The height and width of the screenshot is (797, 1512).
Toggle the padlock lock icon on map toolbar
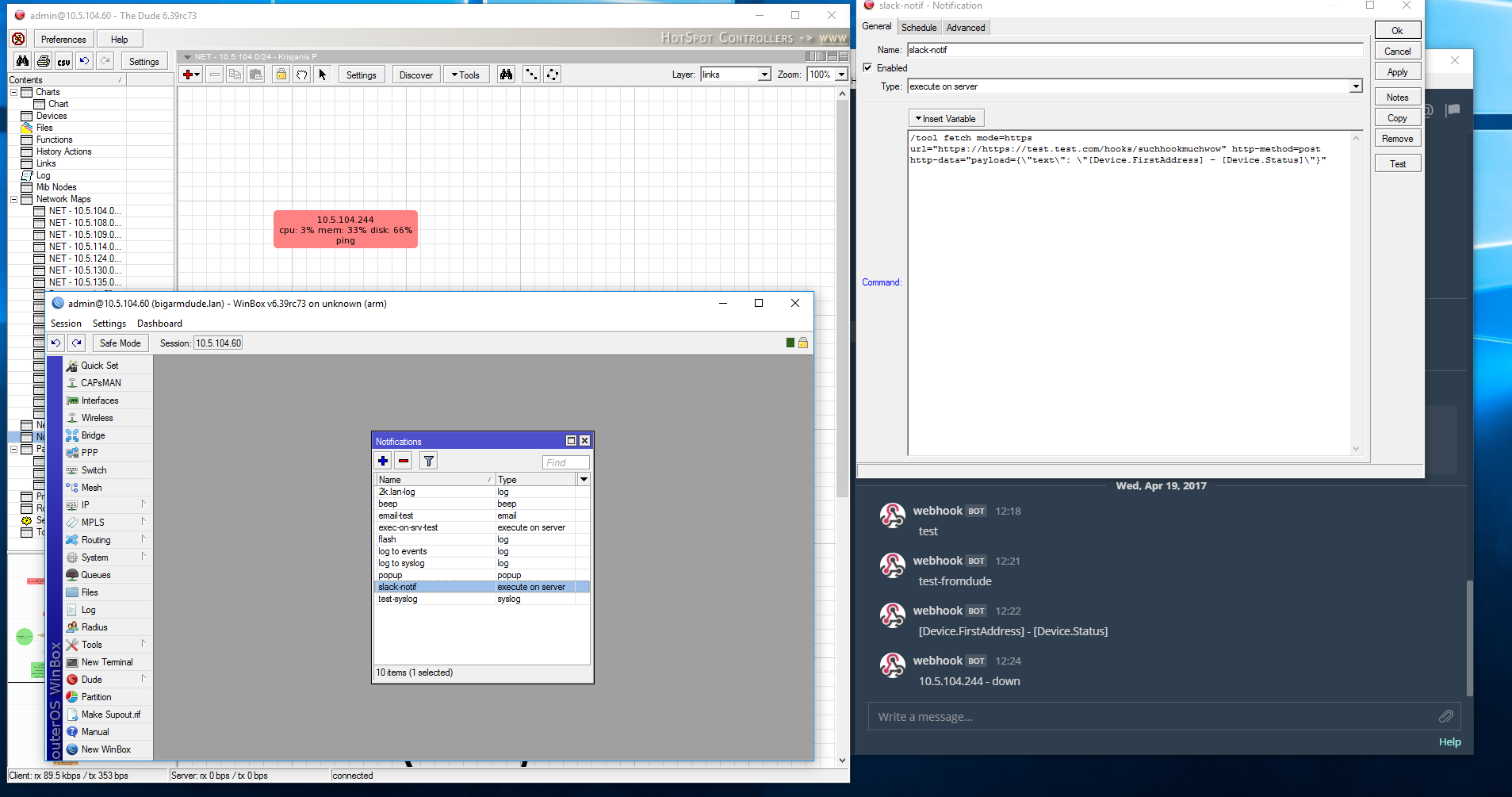[x=281, y=75]
